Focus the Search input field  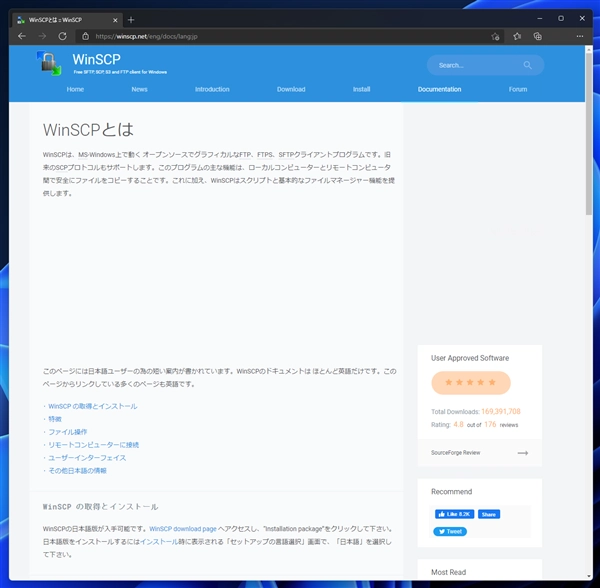(485, 65)
